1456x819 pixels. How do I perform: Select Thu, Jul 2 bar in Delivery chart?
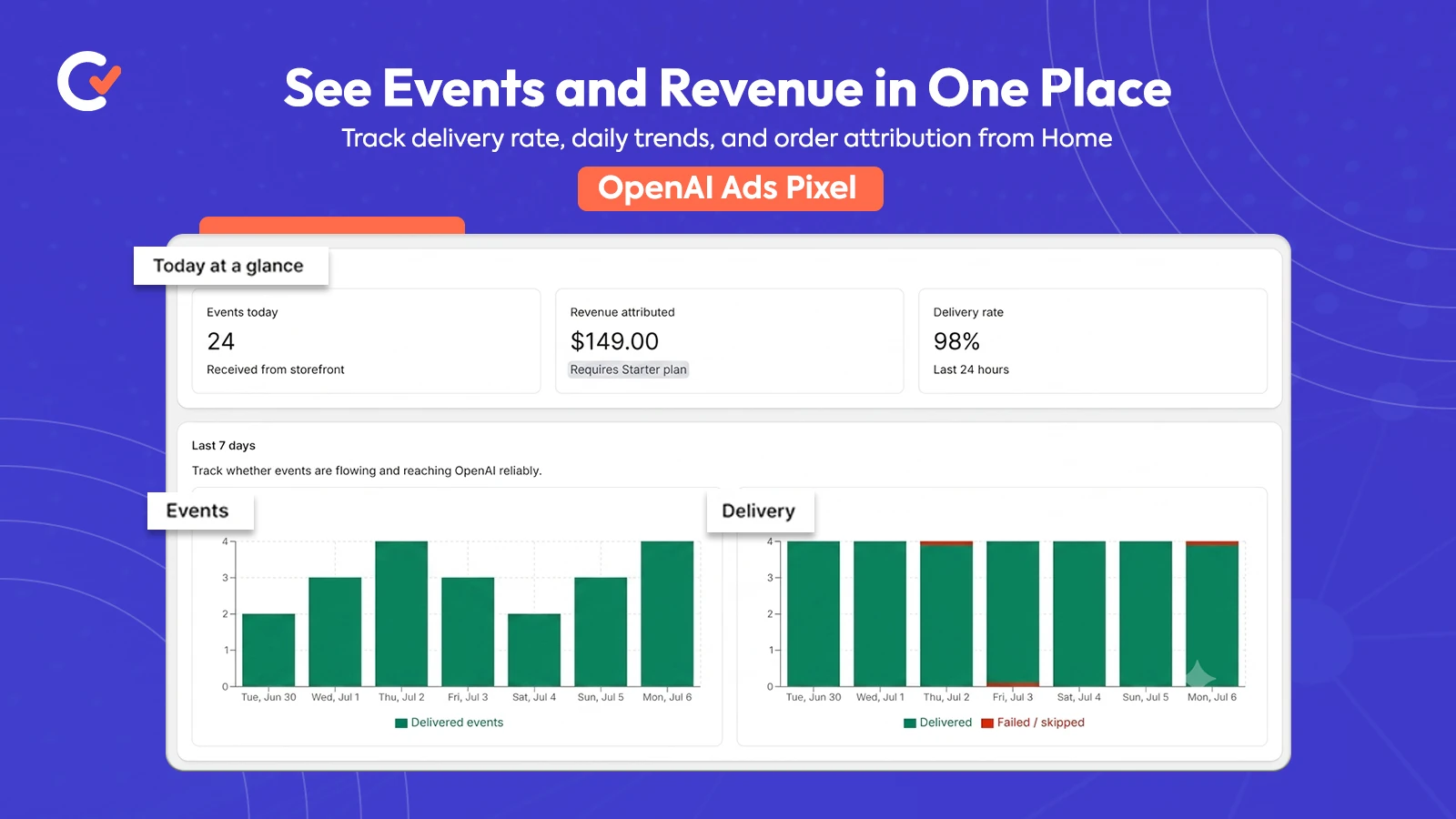[x=946, y=615]
